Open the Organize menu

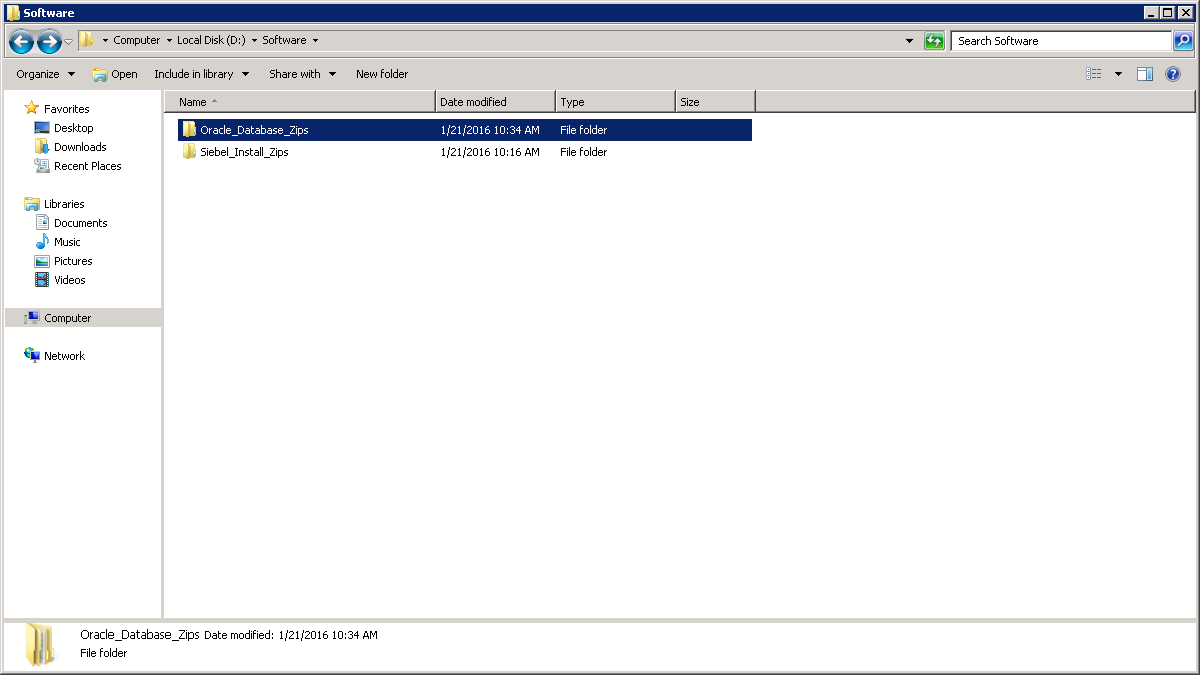[x=45, y=74]
